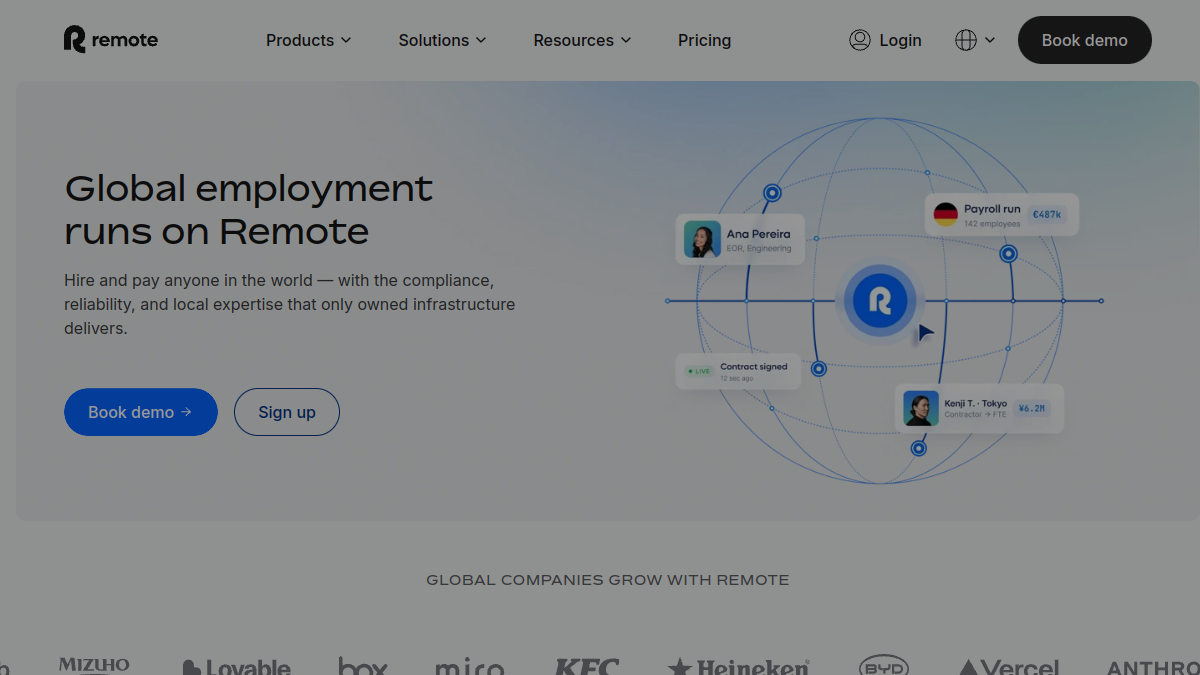Viewport: 1200px width, 675px height.
Task: Click the GLOBAL COMPANIES GROW WITH REMOTE text
Action: (608, 580)
